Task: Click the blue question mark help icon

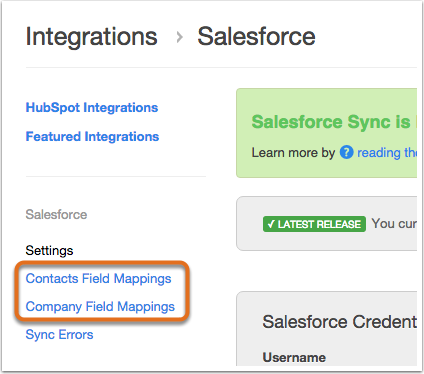Action: pos(346,153)
